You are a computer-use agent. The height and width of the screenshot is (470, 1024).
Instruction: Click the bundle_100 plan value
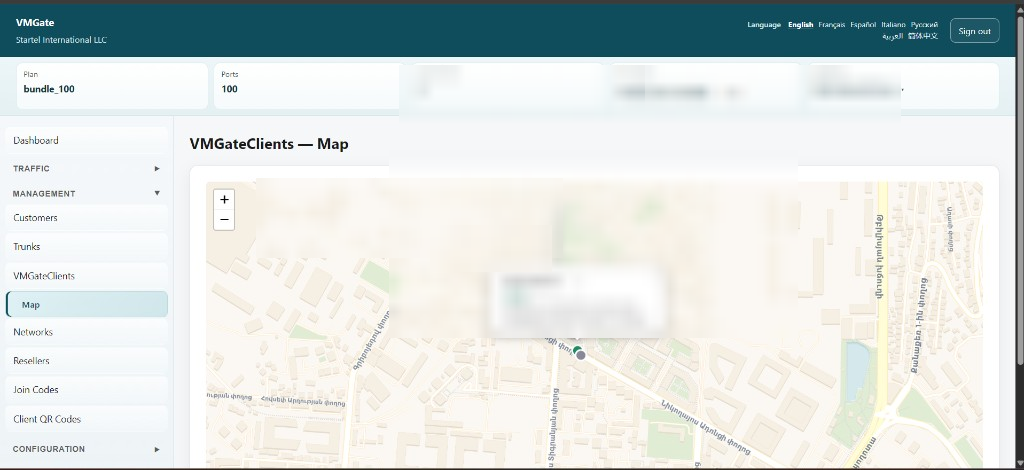point(49,89)
